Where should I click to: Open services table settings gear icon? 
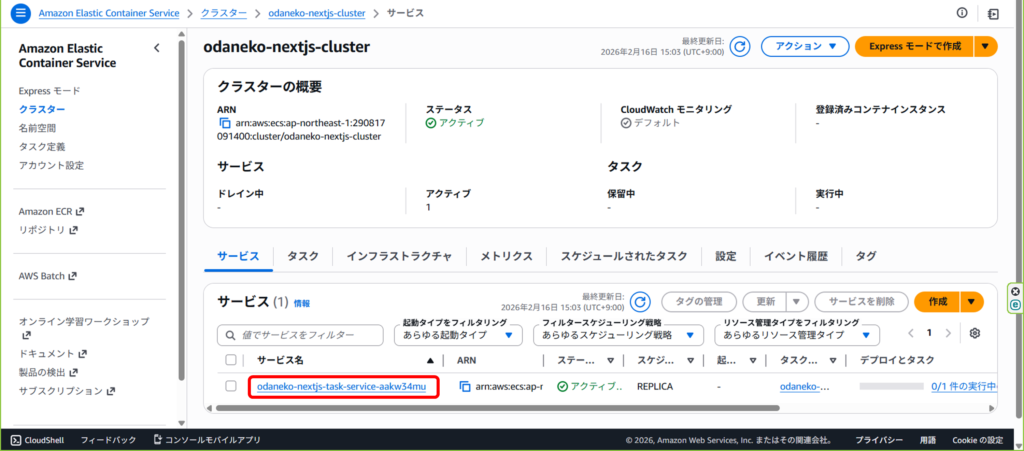[975, 333]
